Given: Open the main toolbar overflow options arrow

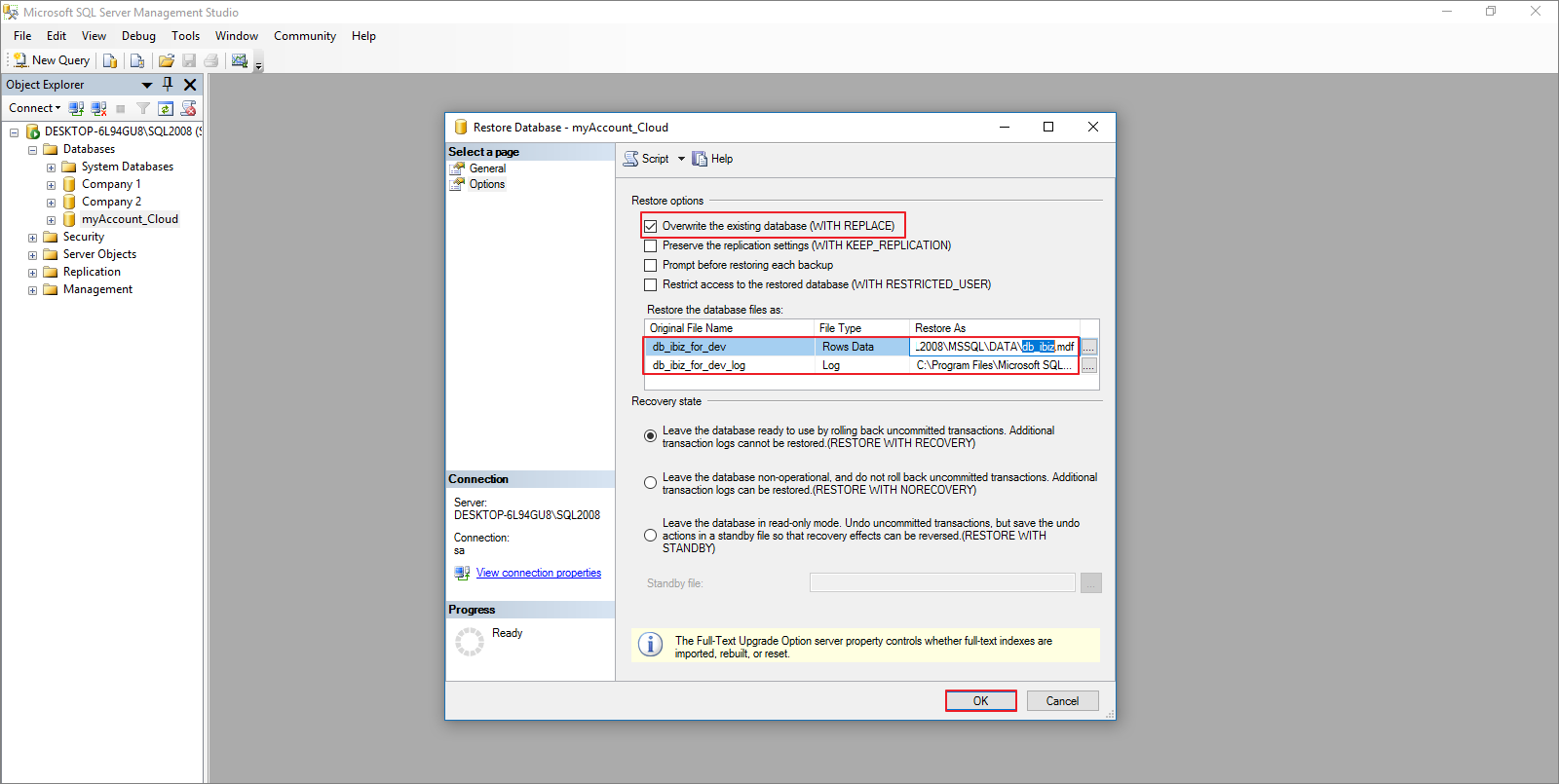Looking at the screenshot, I should (259, 64).
